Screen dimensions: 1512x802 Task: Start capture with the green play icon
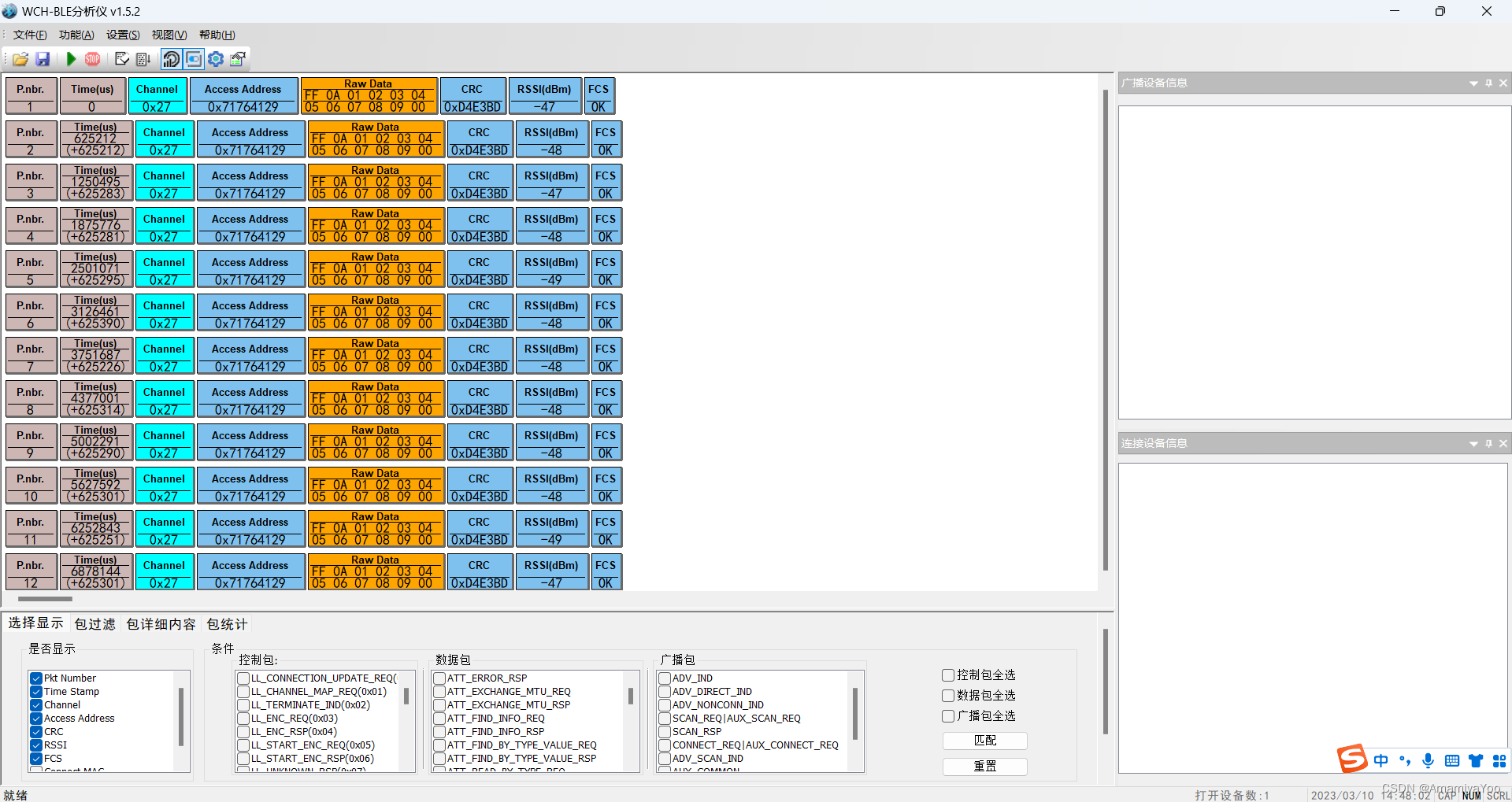pos(69,59)
